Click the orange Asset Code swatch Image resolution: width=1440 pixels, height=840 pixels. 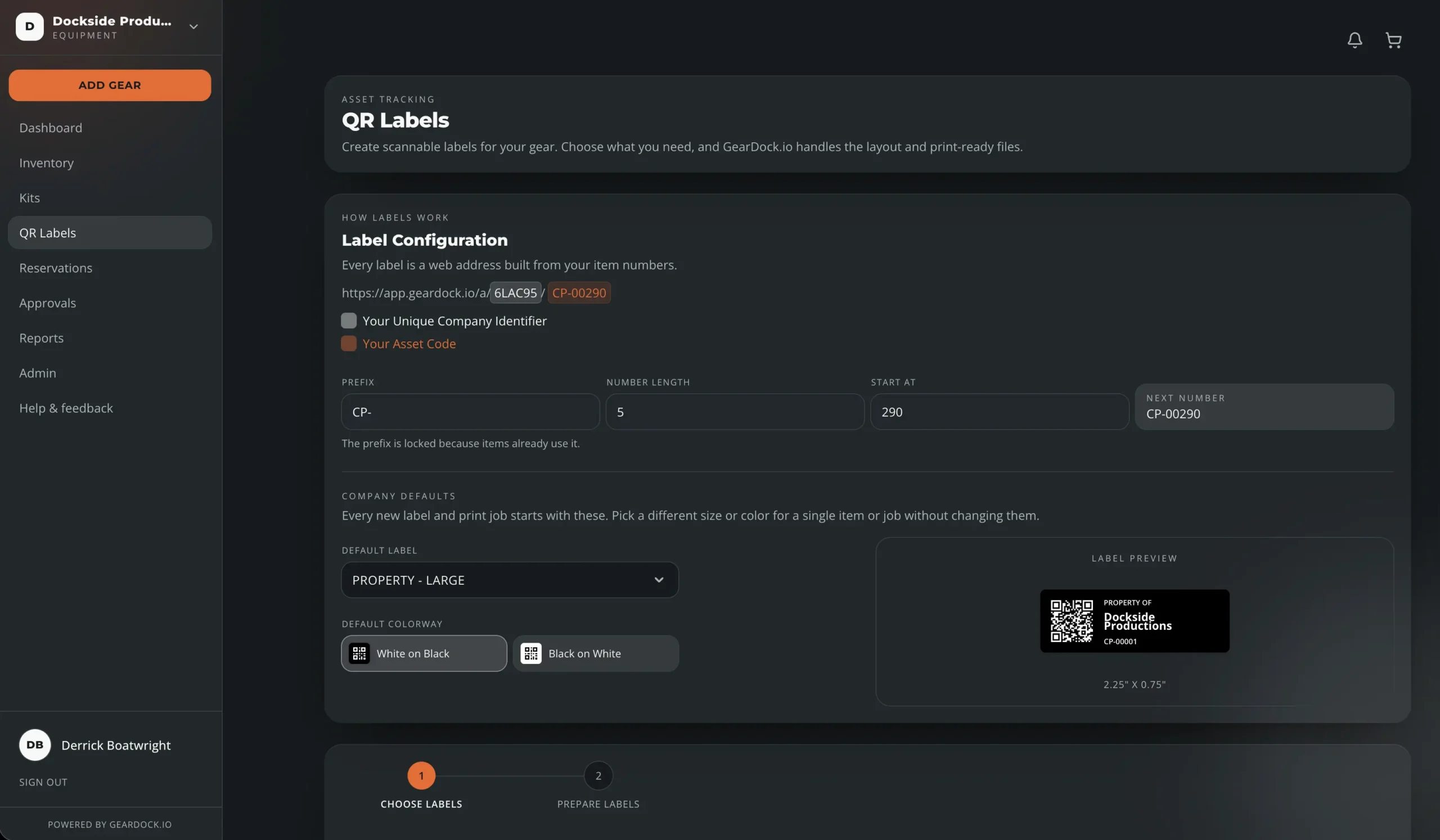coord(349,344)
